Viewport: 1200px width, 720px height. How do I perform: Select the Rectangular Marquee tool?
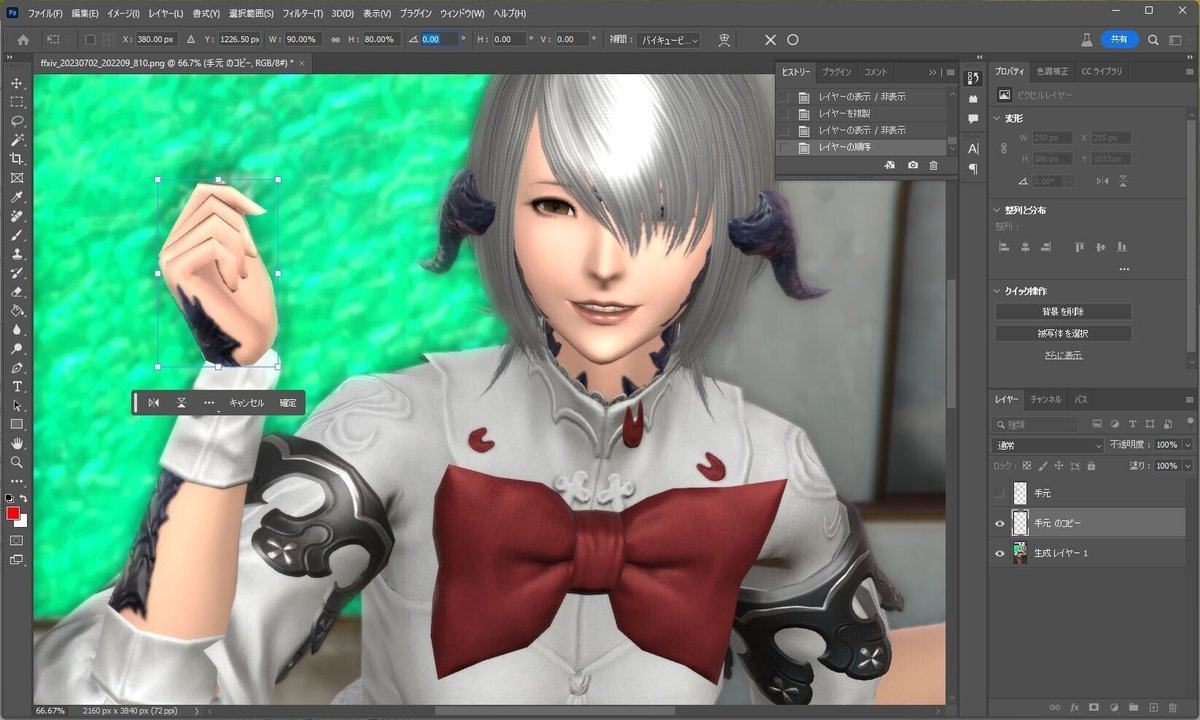point(17,102)
